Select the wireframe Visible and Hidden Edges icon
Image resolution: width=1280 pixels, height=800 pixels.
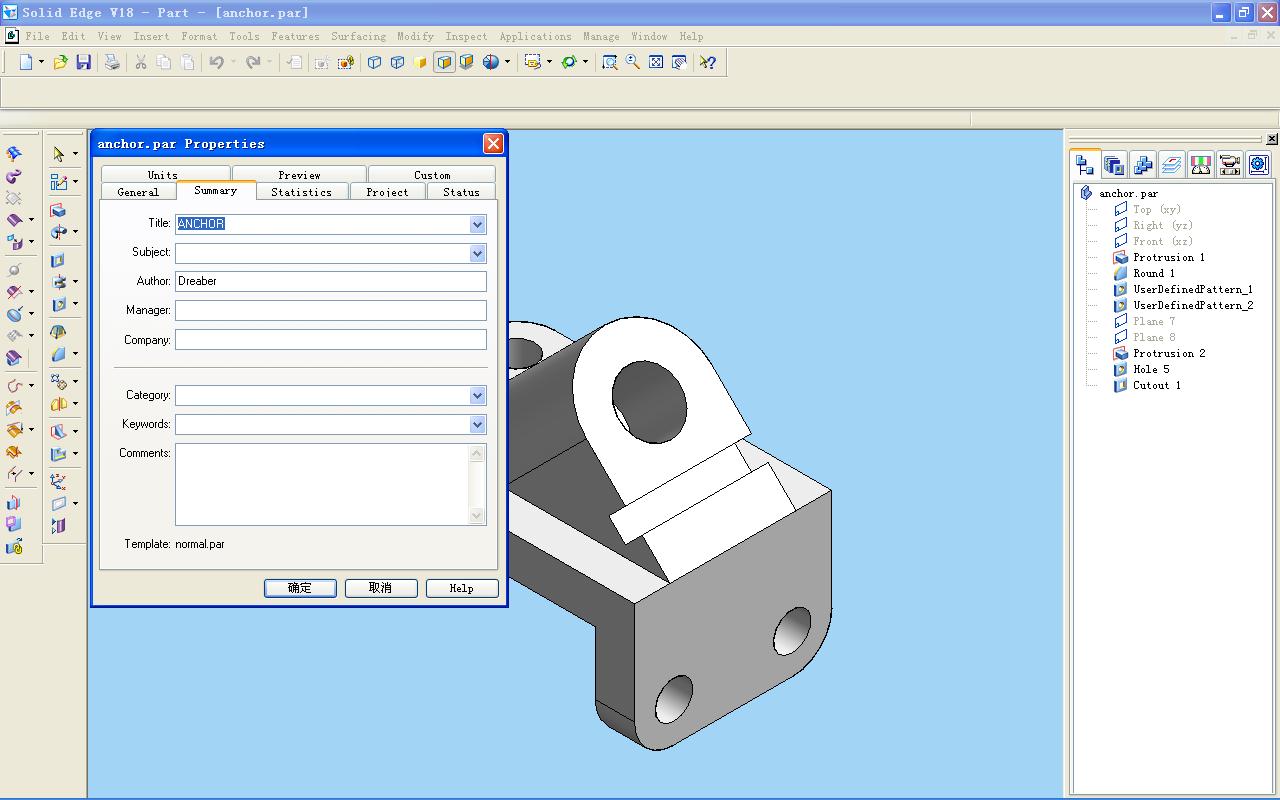point(398,62)
